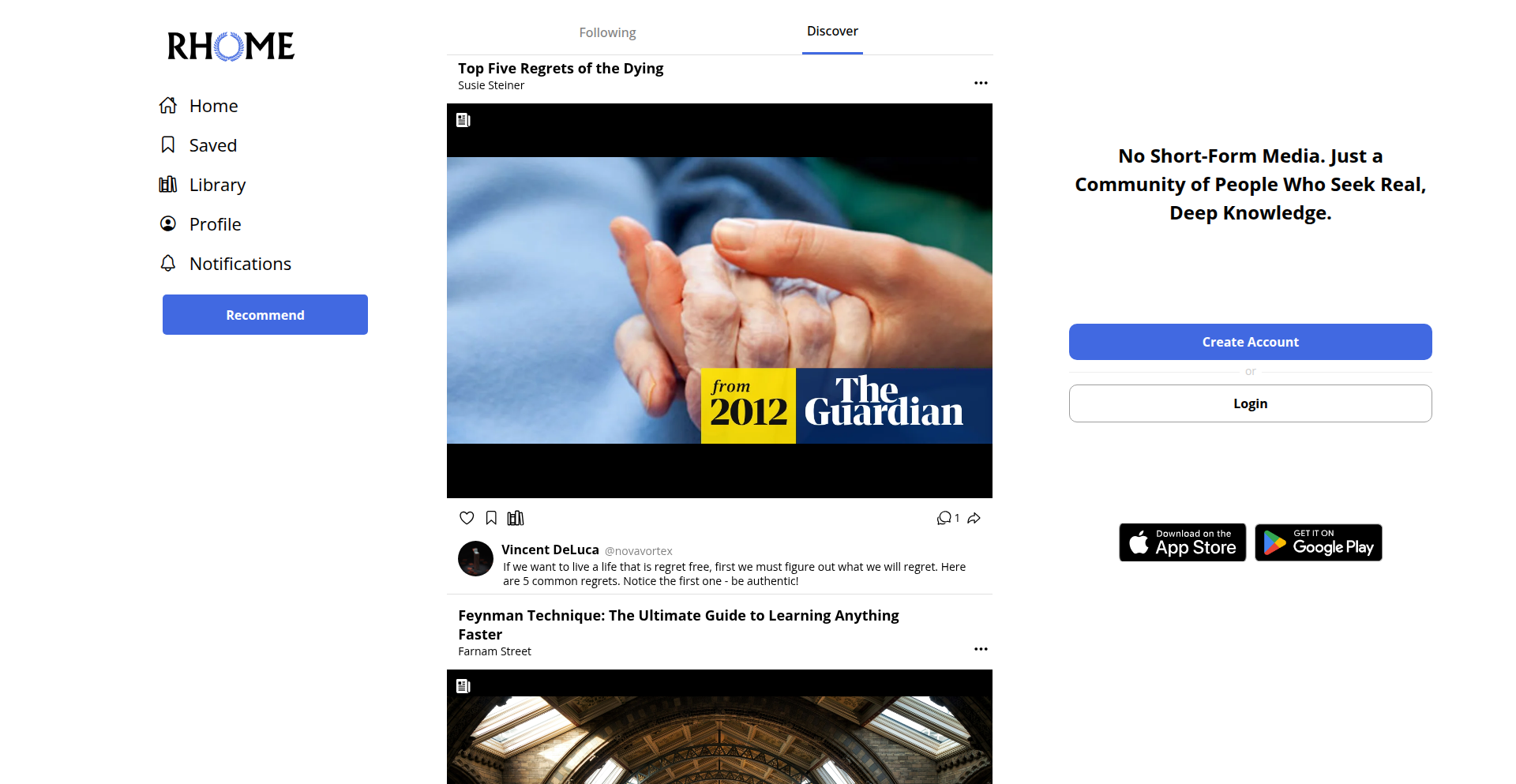Open the Google Play download badge
This screenshot has width=1516, height=784.
pos(1319,542)
